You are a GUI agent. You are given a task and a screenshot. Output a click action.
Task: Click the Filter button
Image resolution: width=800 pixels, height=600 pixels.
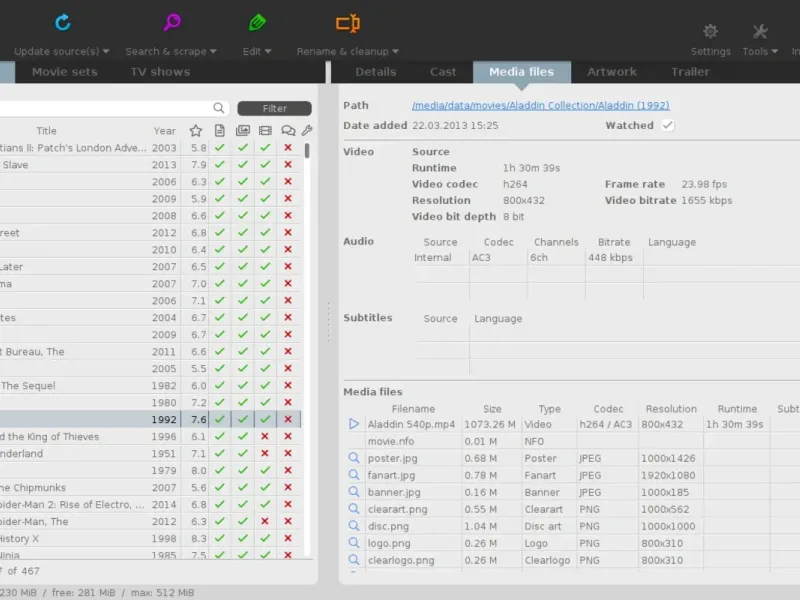tap(274, 108)
